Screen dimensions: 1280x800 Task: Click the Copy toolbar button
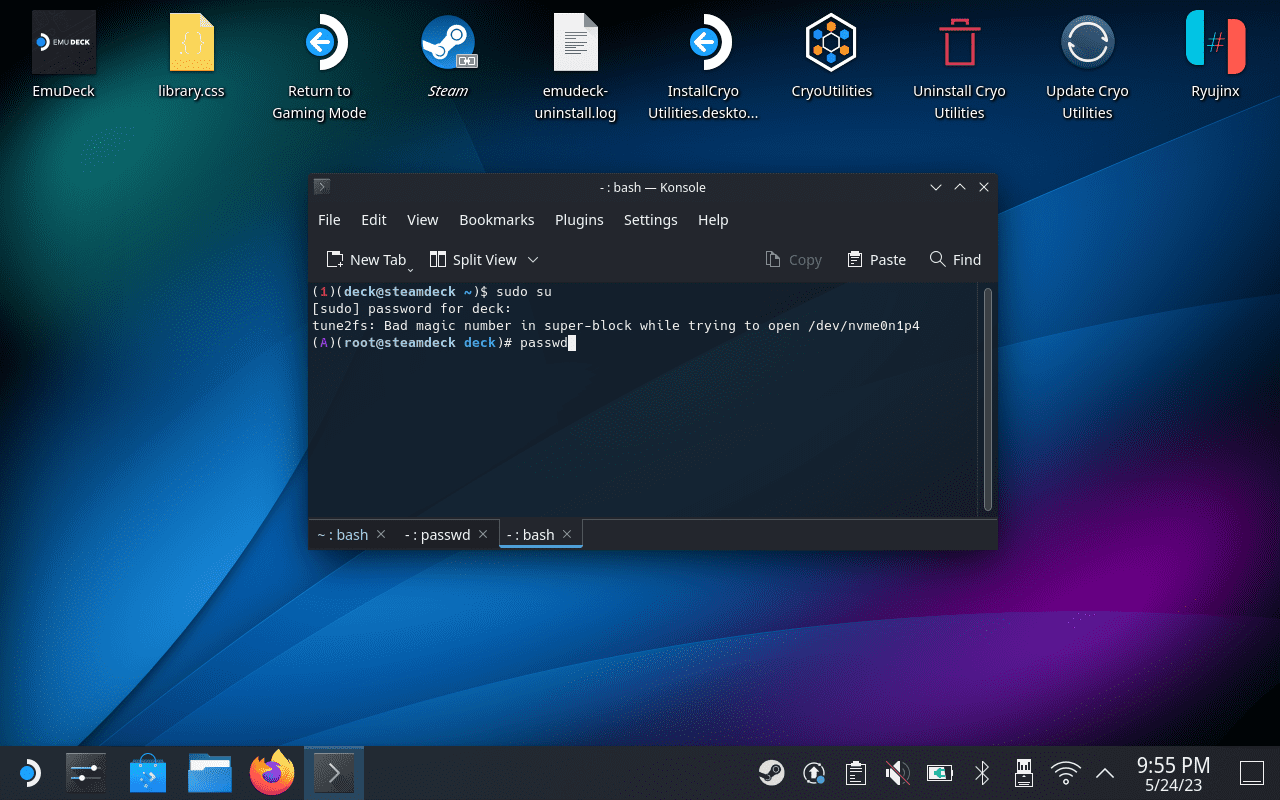click(x=793, y=260)
